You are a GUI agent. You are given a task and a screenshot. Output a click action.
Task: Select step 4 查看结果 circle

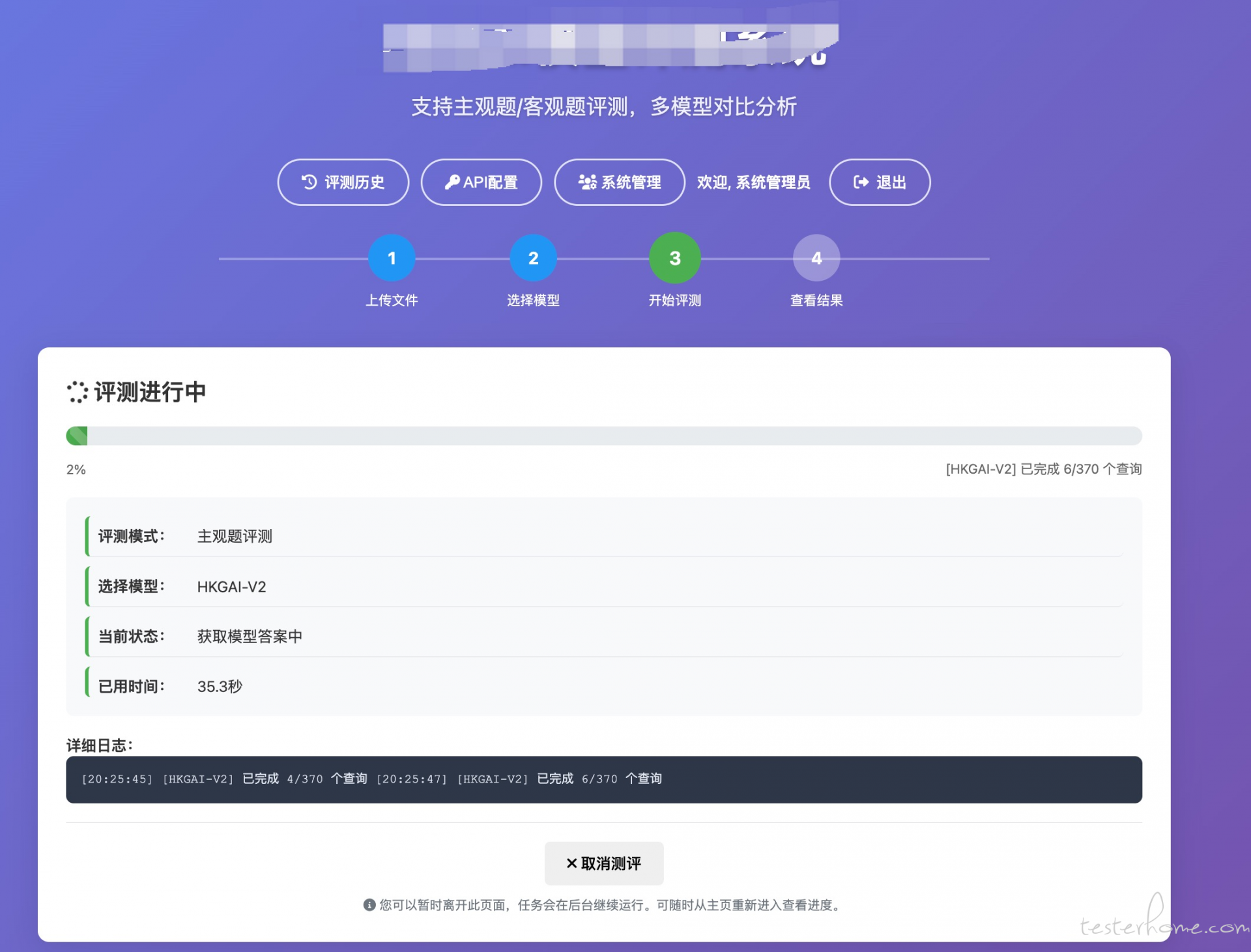coord(816,258)
